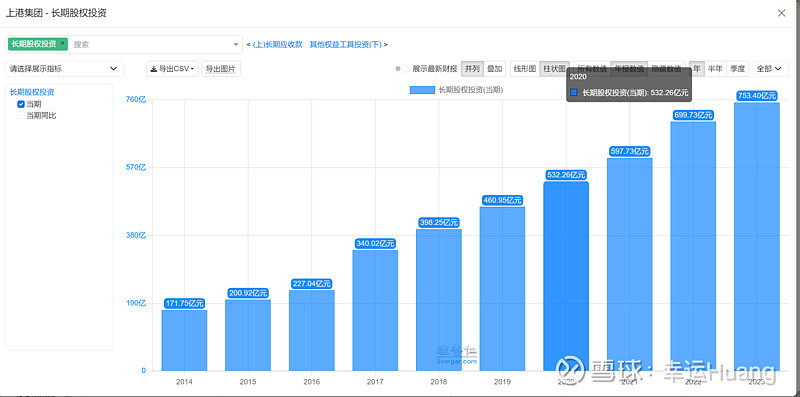800x397 pixels.
Task: Close the 长期股权投资 dialog with the X icon
Action: pos(781,13)
